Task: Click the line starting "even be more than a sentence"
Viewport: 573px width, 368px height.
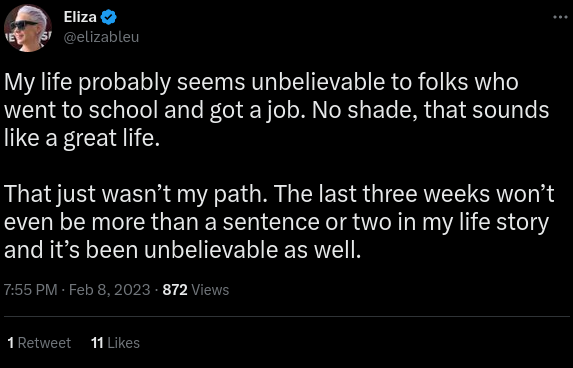Action: 276,222
